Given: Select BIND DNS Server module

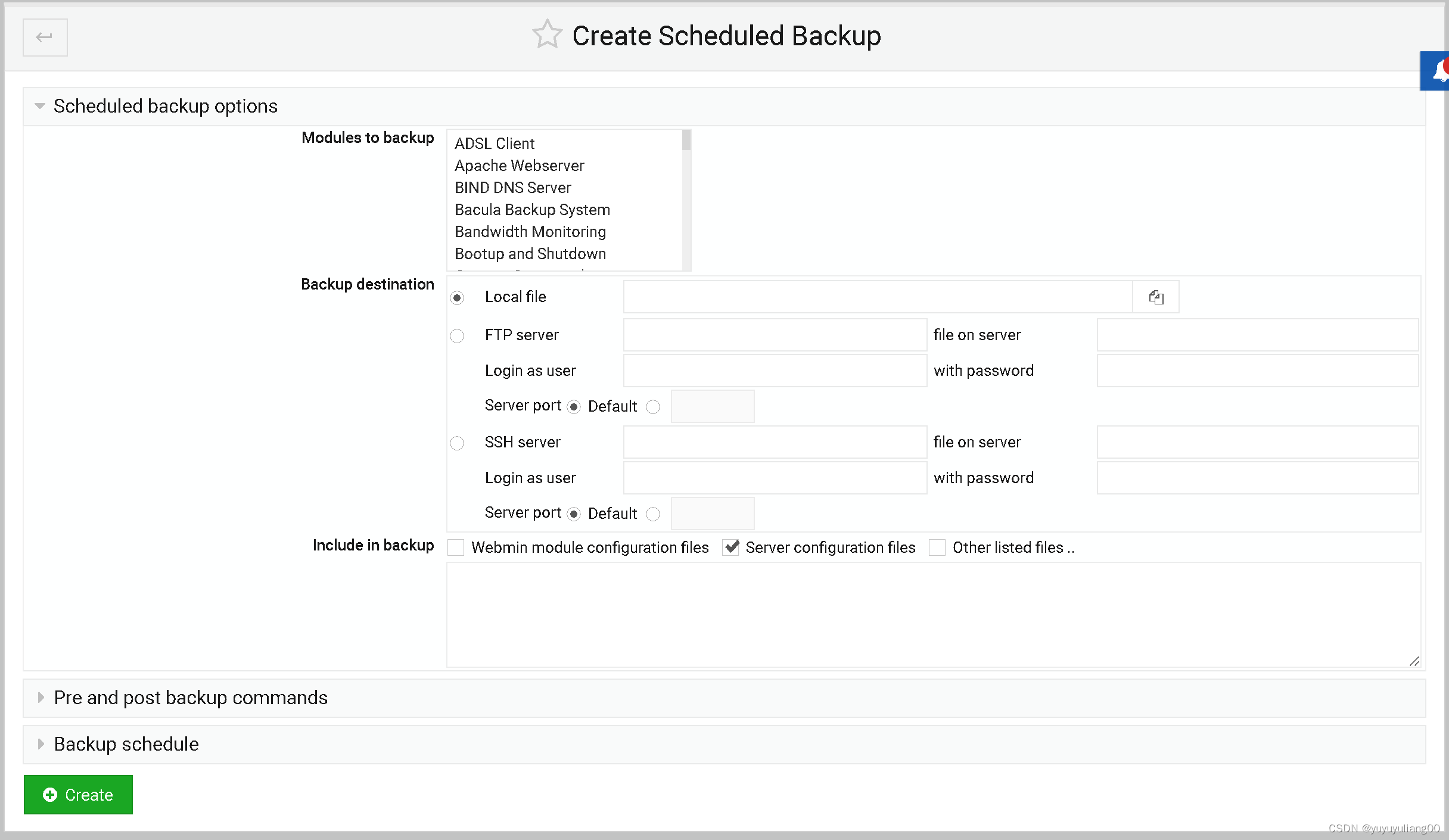Looking at the screenshot, I should [512, 188].
